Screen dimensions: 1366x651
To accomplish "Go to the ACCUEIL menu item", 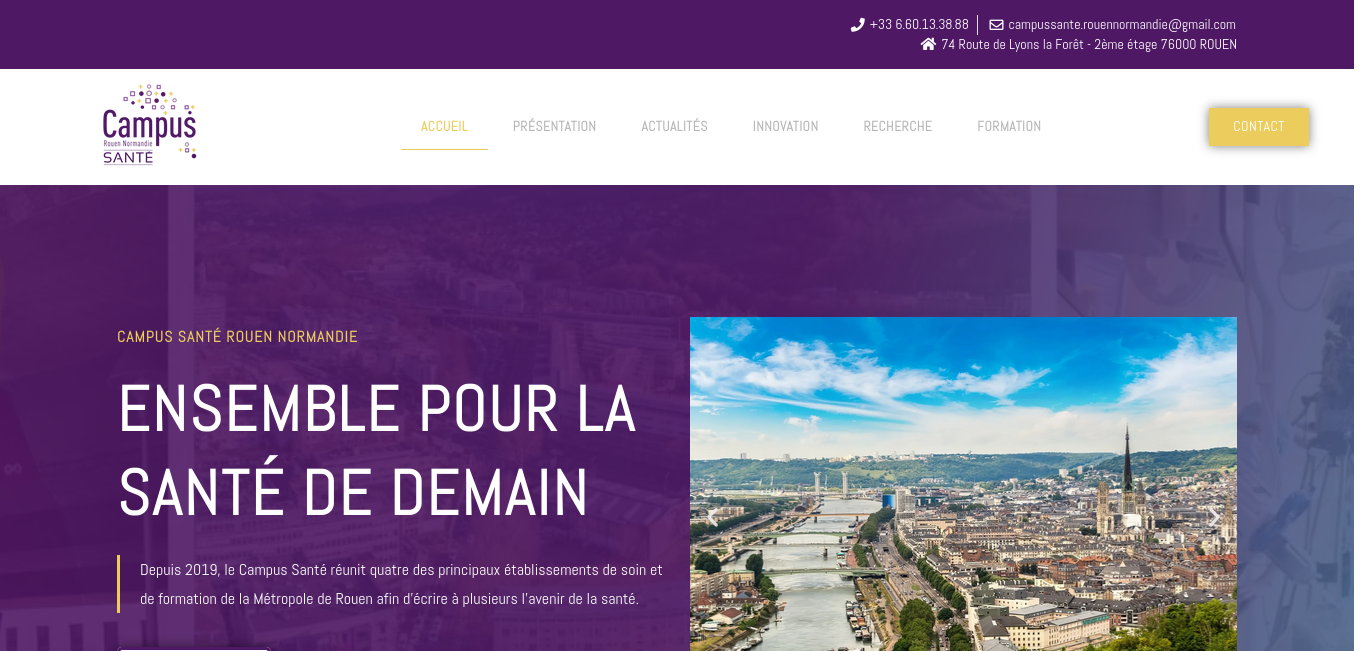I will coord(444,126).
